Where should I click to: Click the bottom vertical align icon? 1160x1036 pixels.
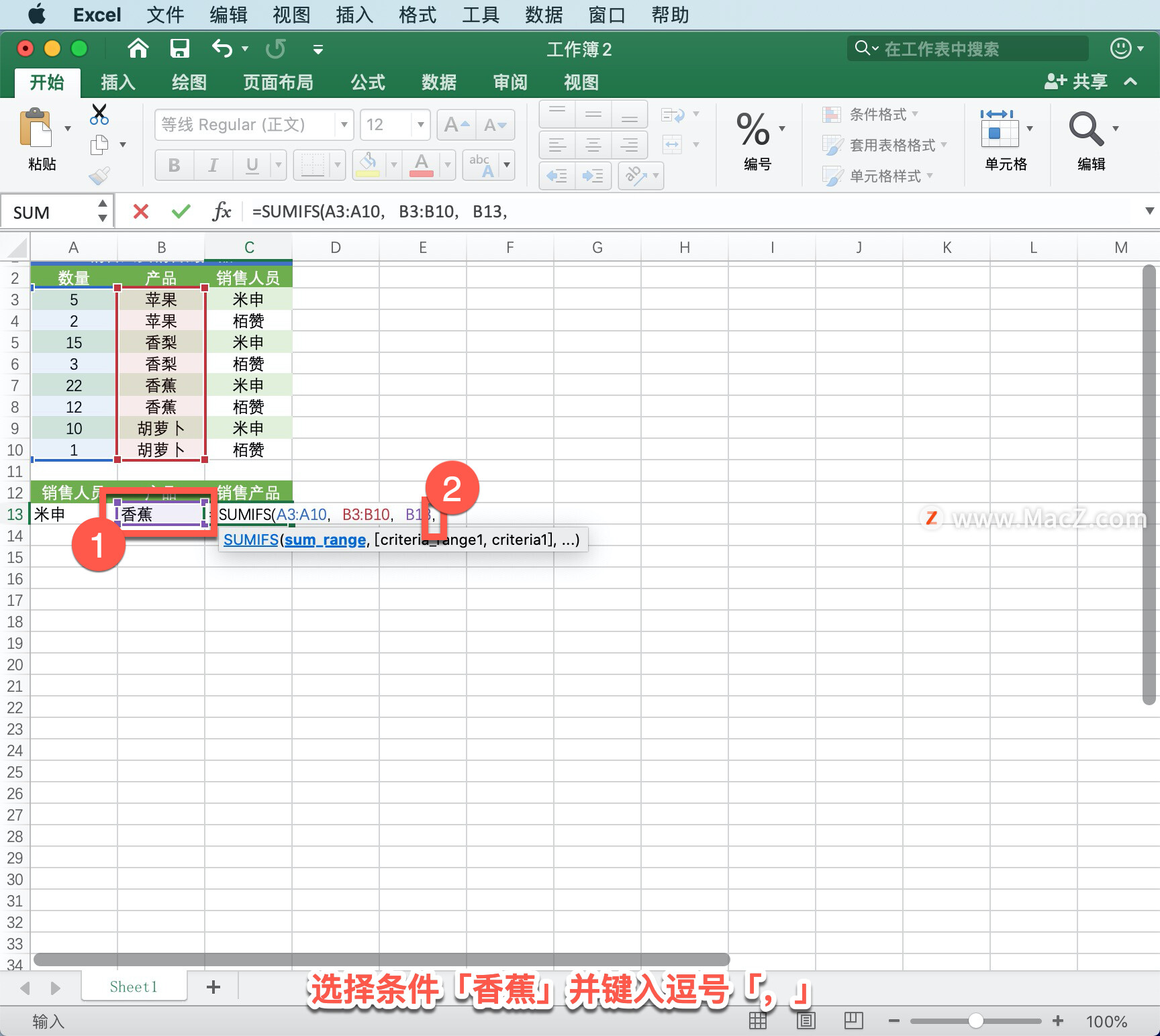[630, 114]
